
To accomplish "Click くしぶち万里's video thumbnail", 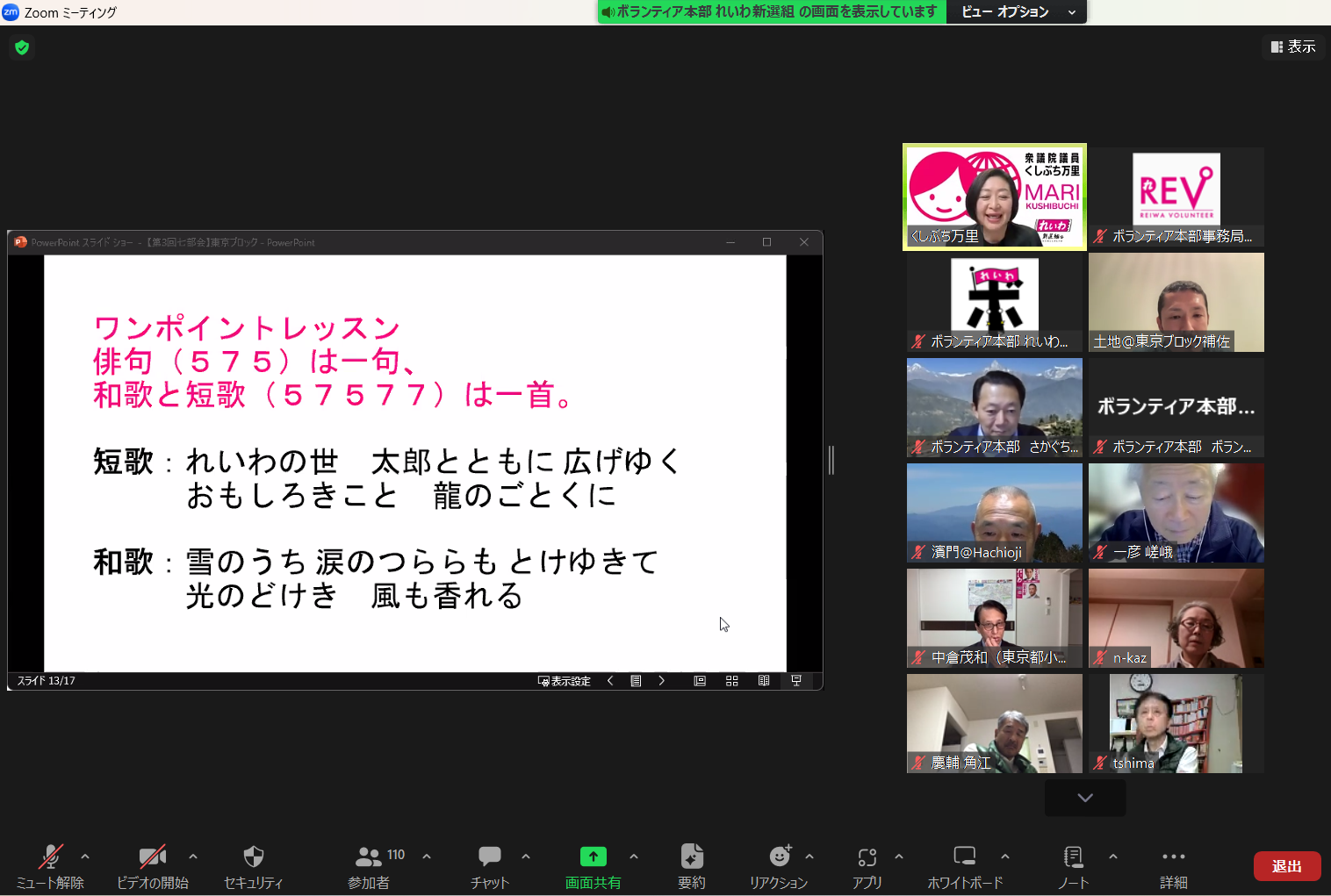I will pos(994,197).
